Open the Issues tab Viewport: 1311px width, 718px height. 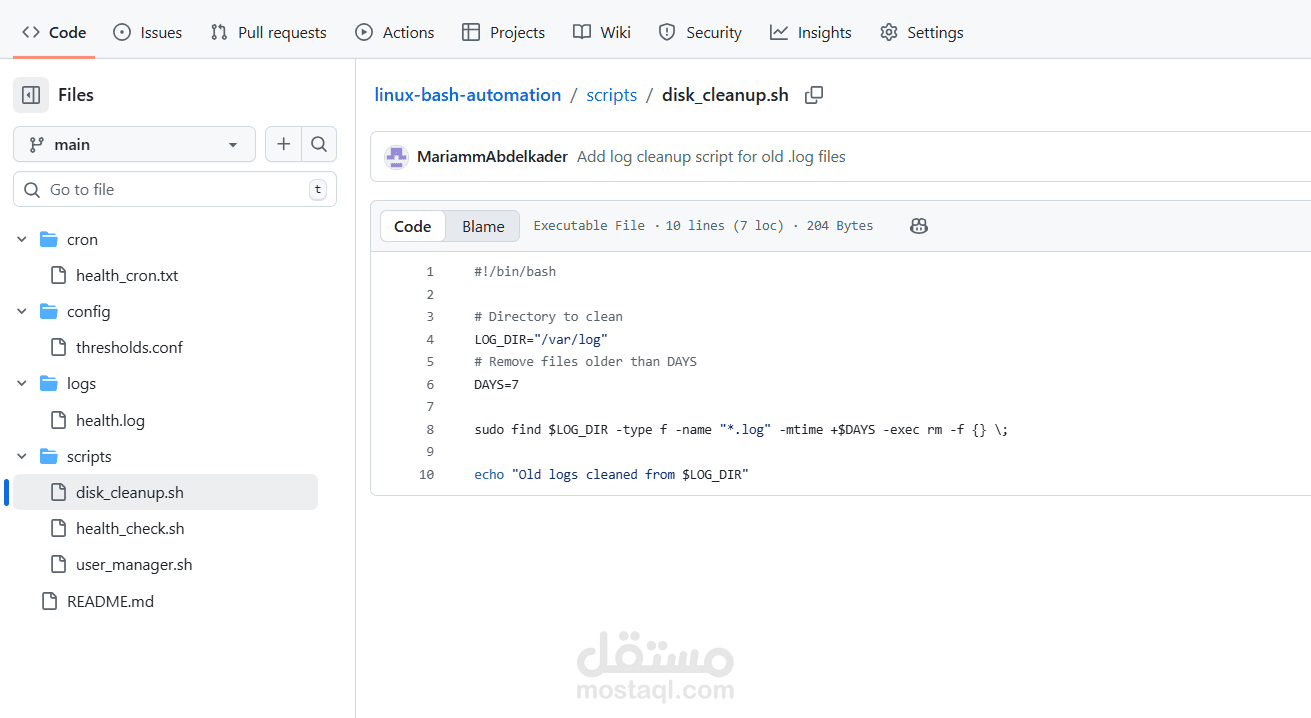click(148, 32)
